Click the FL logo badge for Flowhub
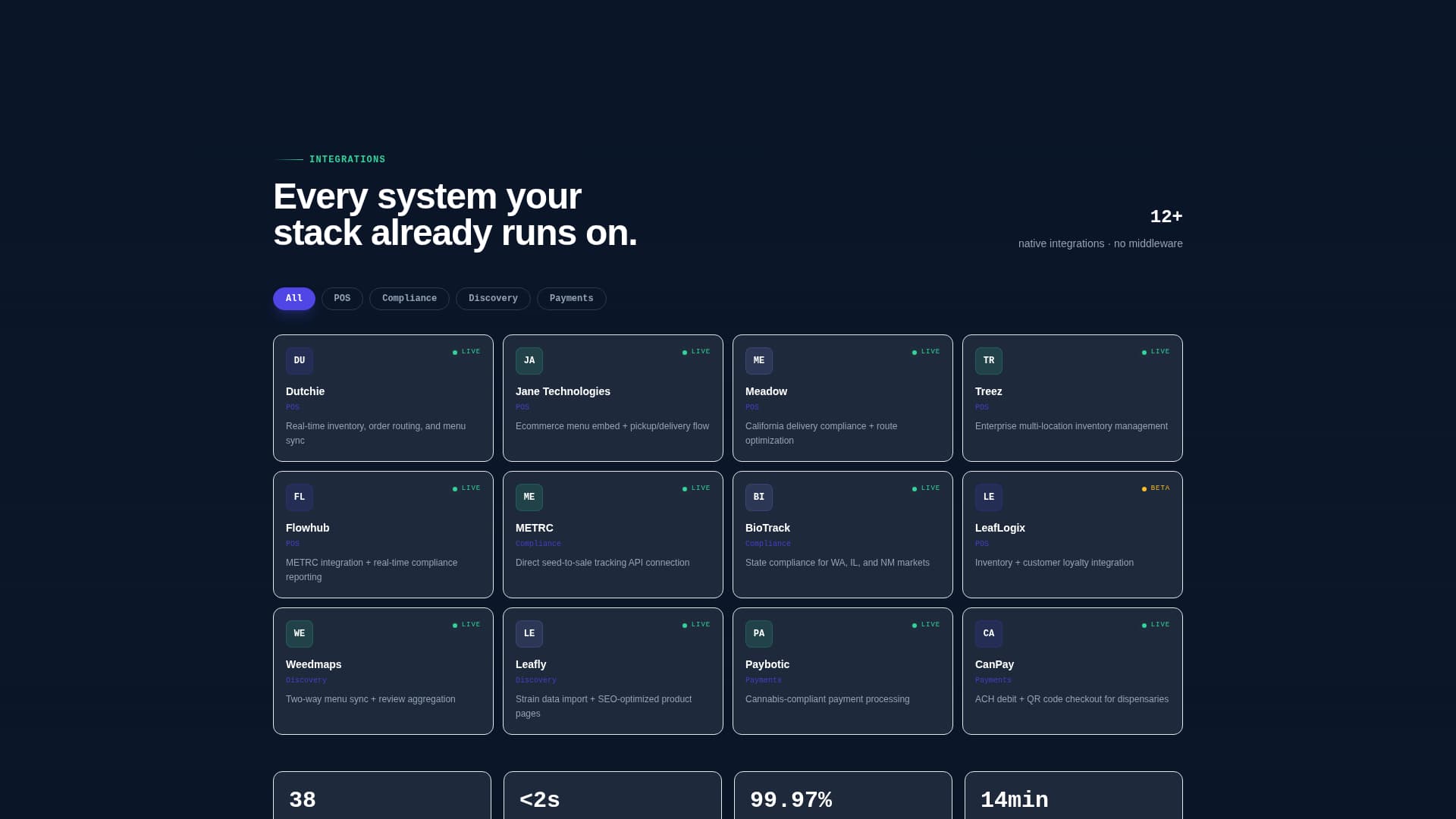The width and height of the screenshot is (1456, 819). click(x=300, y=497)
